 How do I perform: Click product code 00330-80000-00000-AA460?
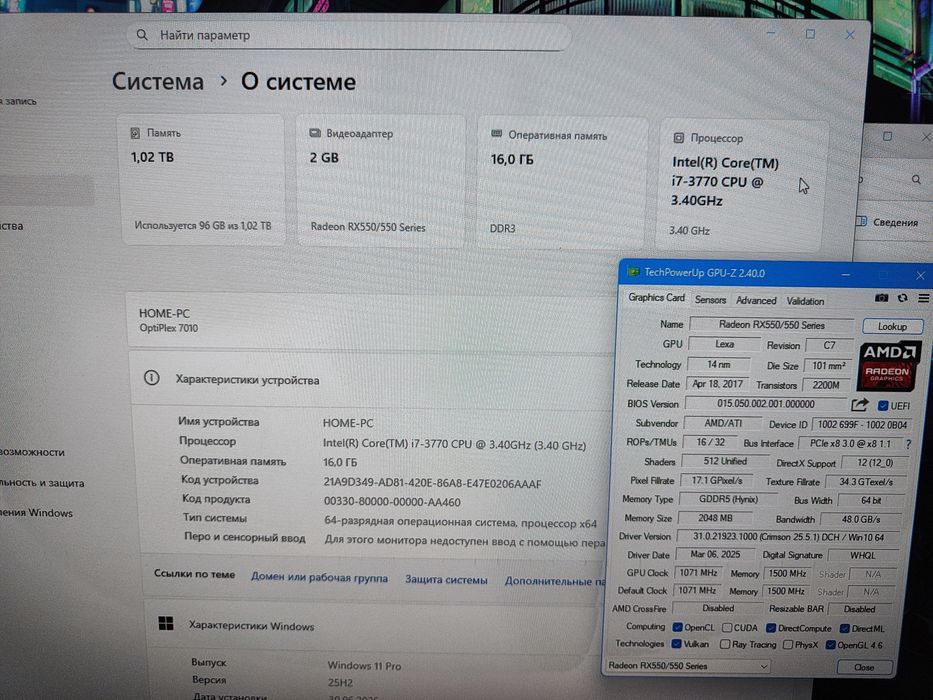pyautogui.click(x=392, y=502)
